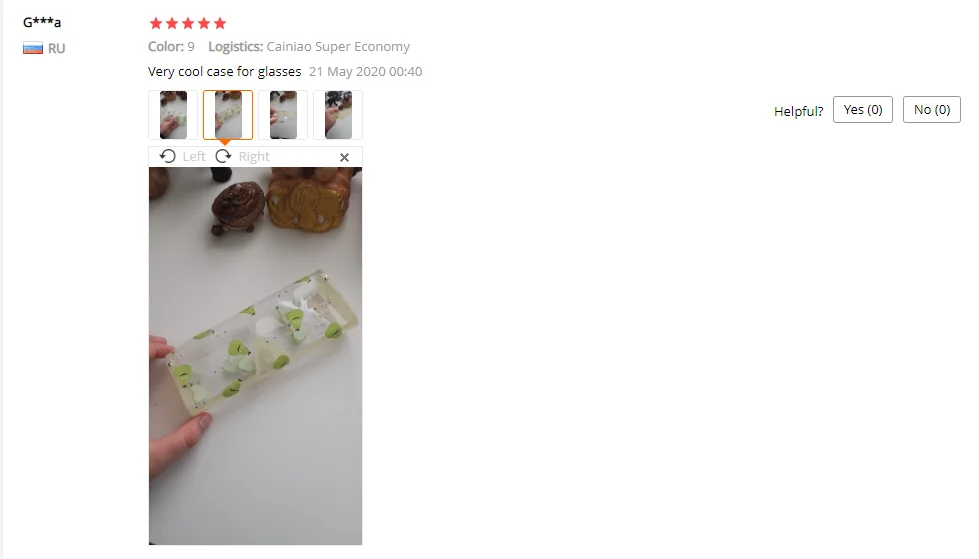Viewport: 979px width, 559px height.
Task: Click the third red rating star
Action: click(188, 24)
